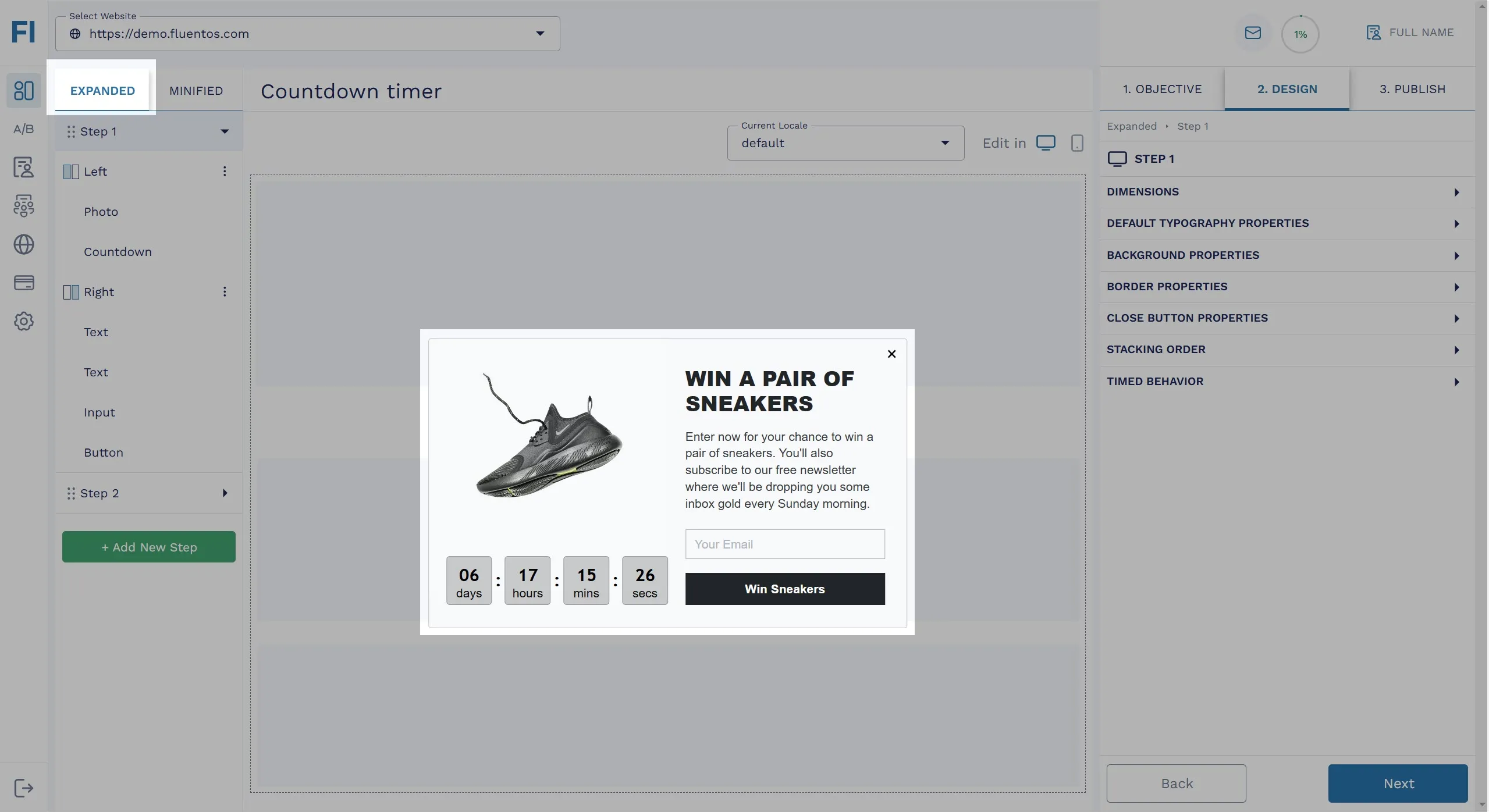The height and width of the screenshot is (812, 1489).
Task: Click the days countdown box
Action: tap(469, 580)
